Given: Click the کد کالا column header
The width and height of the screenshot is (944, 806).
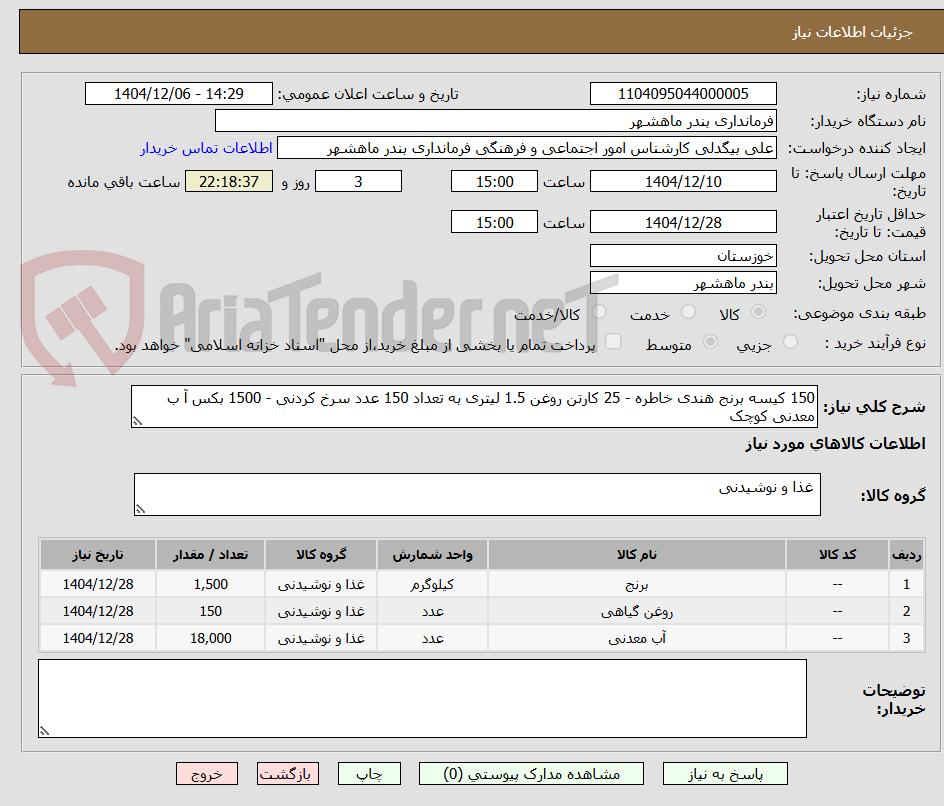Looking at the screenshot, I should [837, 554].
